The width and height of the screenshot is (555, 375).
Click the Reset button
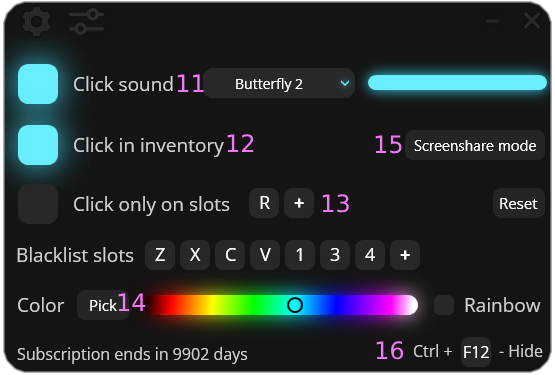tap(518, 203)
